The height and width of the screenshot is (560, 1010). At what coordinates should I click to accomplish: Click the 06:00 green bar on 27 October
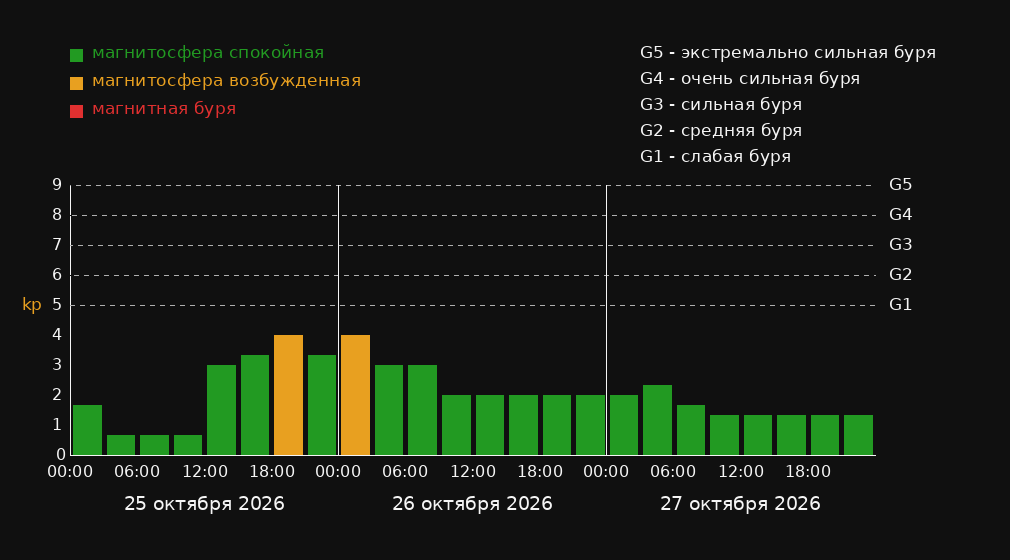click(x=691, y=430)
